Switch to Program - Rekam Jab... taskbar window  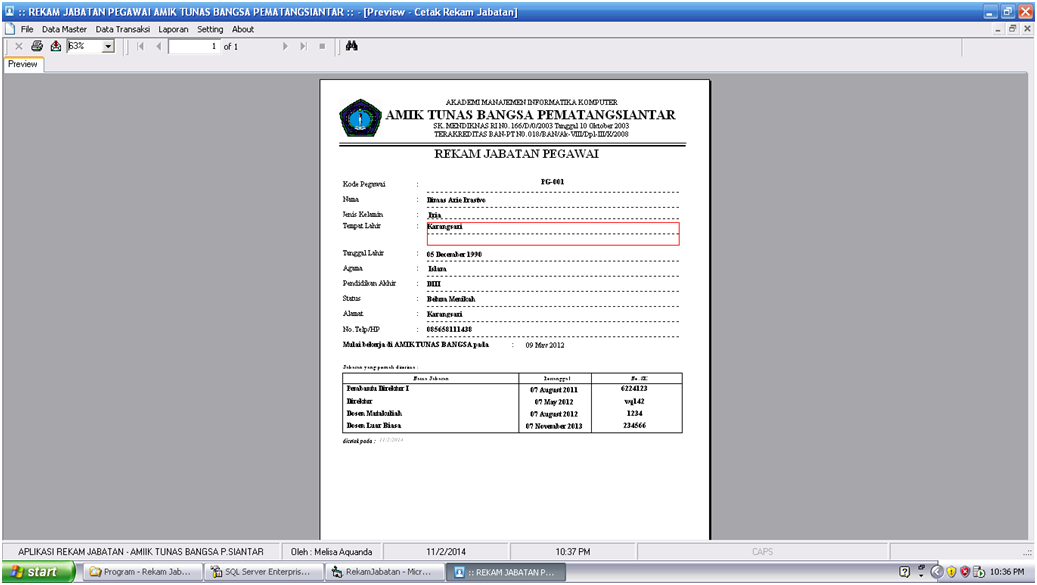(143, 572)
